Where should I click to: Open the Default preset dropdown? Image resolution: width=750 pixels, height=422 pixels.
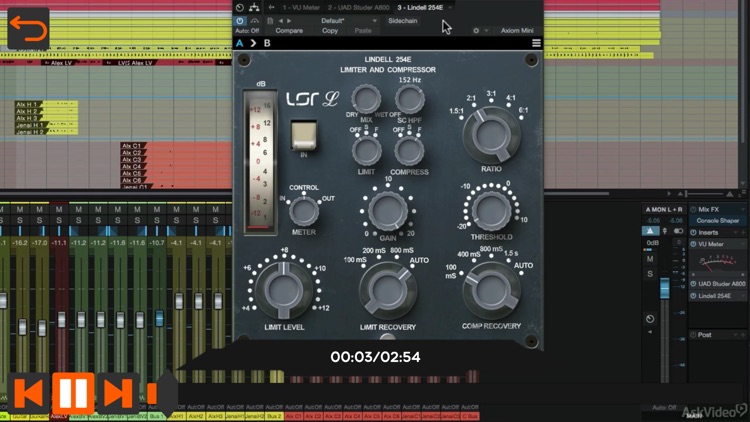pos(348,21)
